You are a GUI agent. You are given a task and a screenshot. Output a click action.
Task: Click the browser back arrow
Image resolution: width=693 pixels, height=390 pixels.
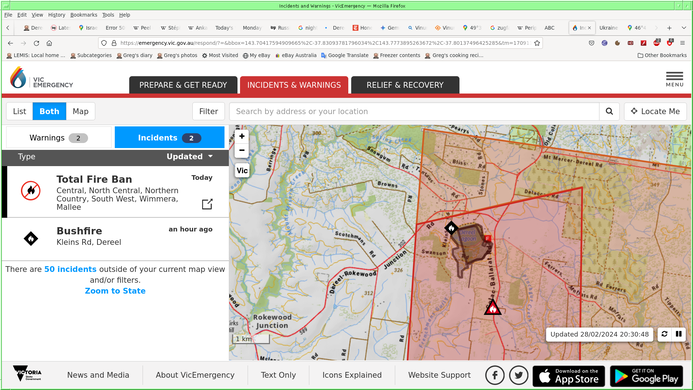click(x=11, y=43)
